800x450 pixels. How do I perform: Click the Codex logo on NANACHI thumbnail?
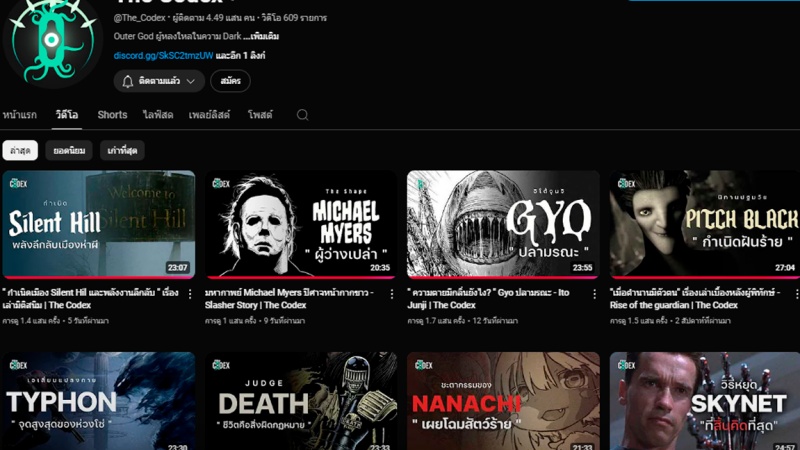[x=423, y=365]
